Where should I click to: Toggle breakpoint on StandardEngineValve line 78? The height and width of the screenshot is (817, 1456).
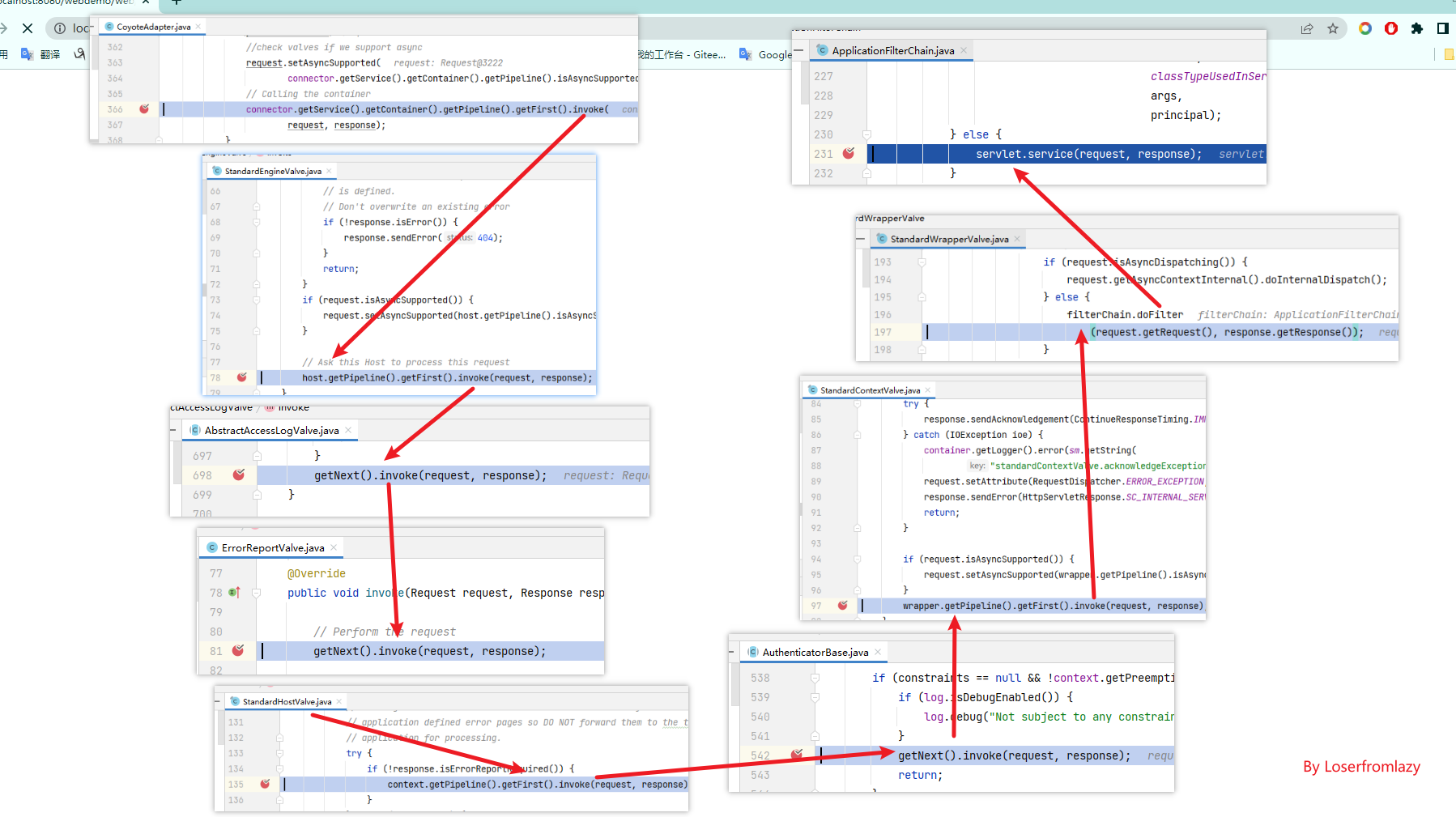[x=241, y=377]
